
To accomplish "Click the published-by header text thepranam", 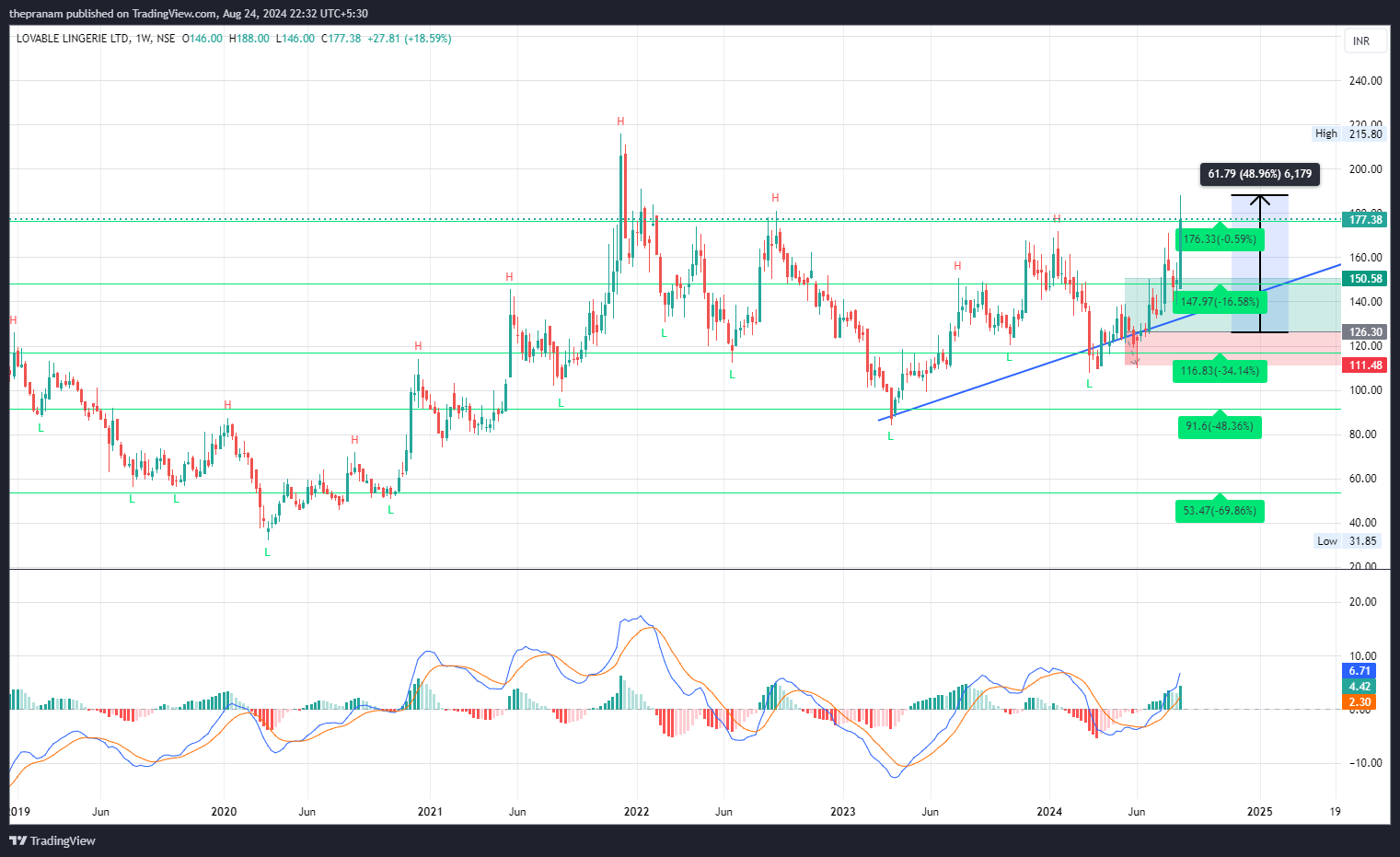I will [x=35, y=14].
